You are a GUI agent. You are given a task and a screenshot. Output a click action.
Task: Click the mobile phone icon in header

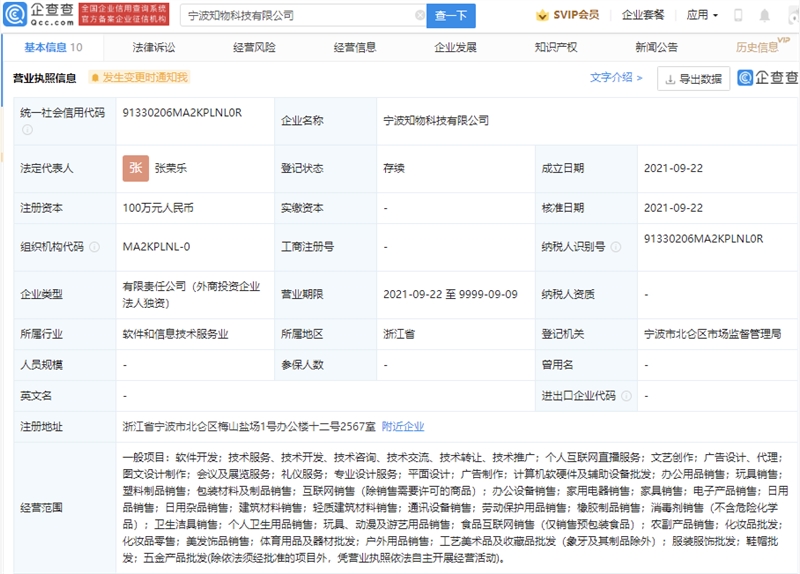coord(738,15)
